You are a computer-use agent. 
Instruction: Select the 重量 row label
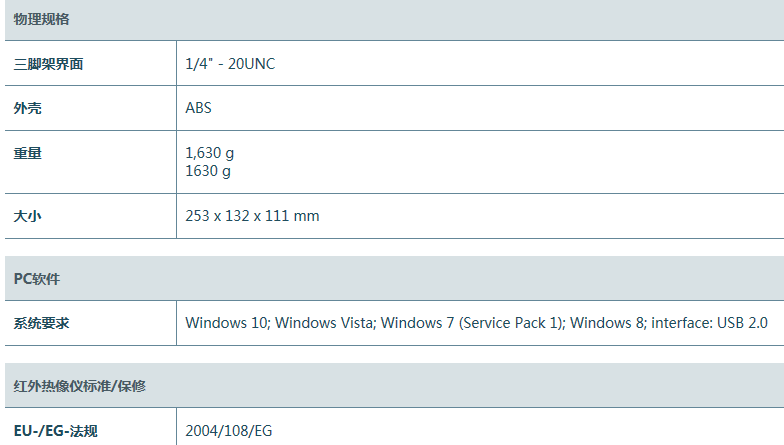click(28, 154)
